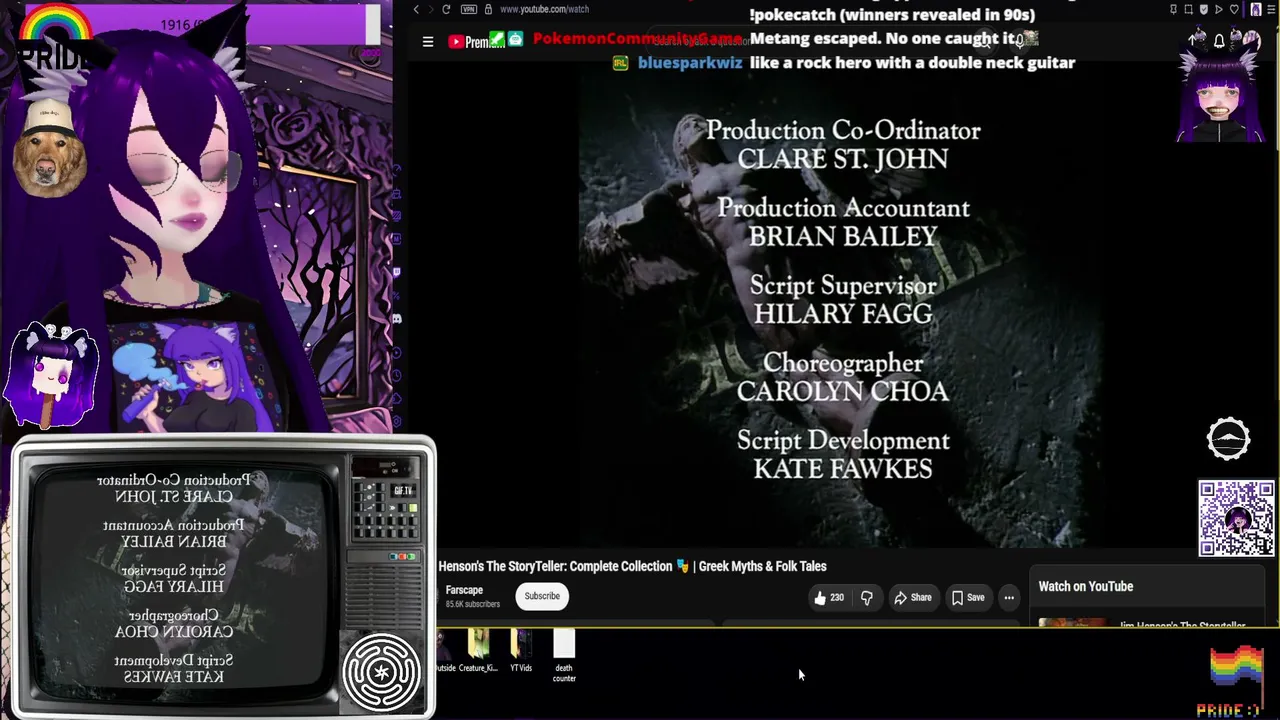Click the shield icon in the browser toolbar
This screenshot has width=1280, height=720.
click(1203, 10)
